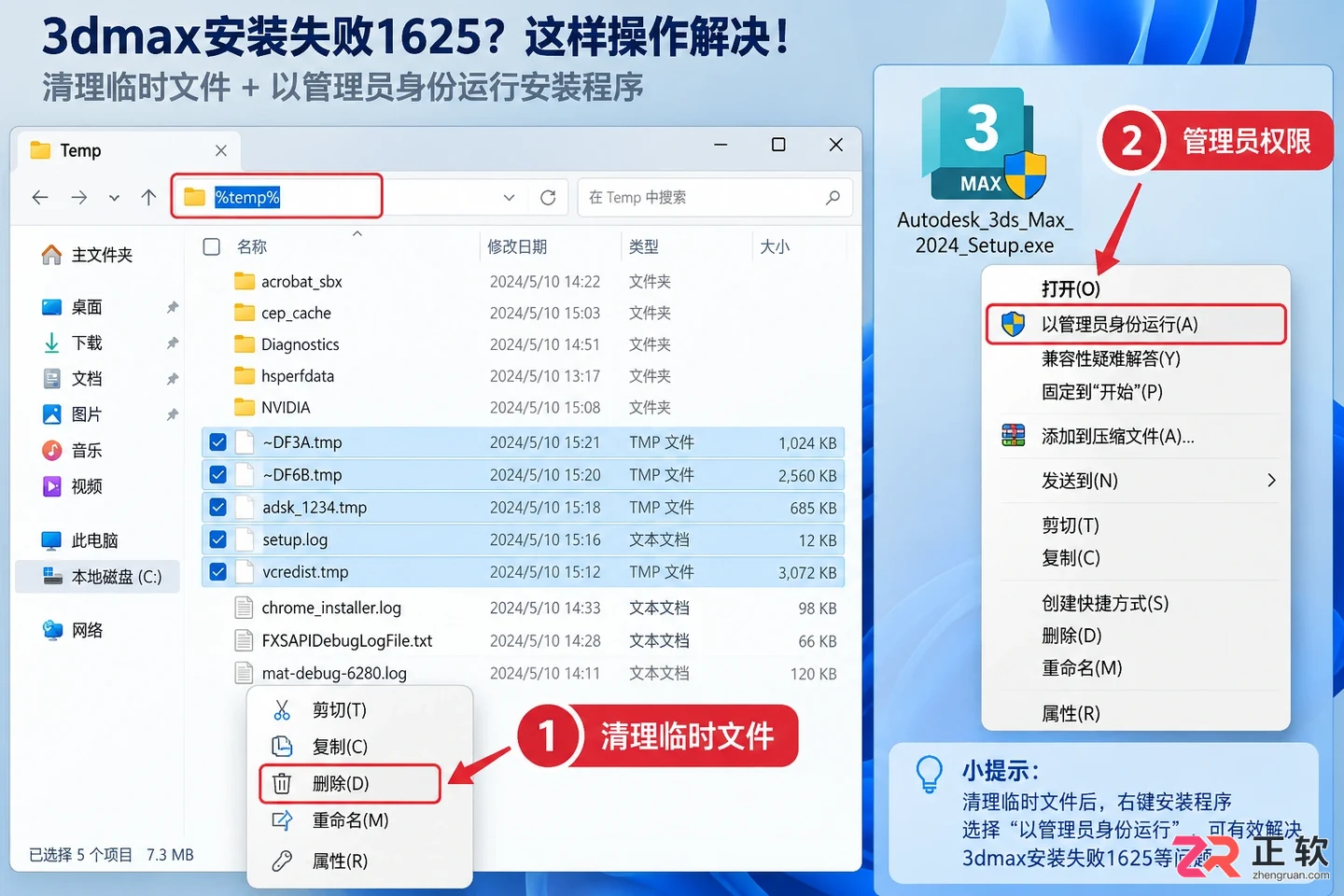Click the Temp search box
Viewport: 1344px width, 896px height.
[715, 198]
